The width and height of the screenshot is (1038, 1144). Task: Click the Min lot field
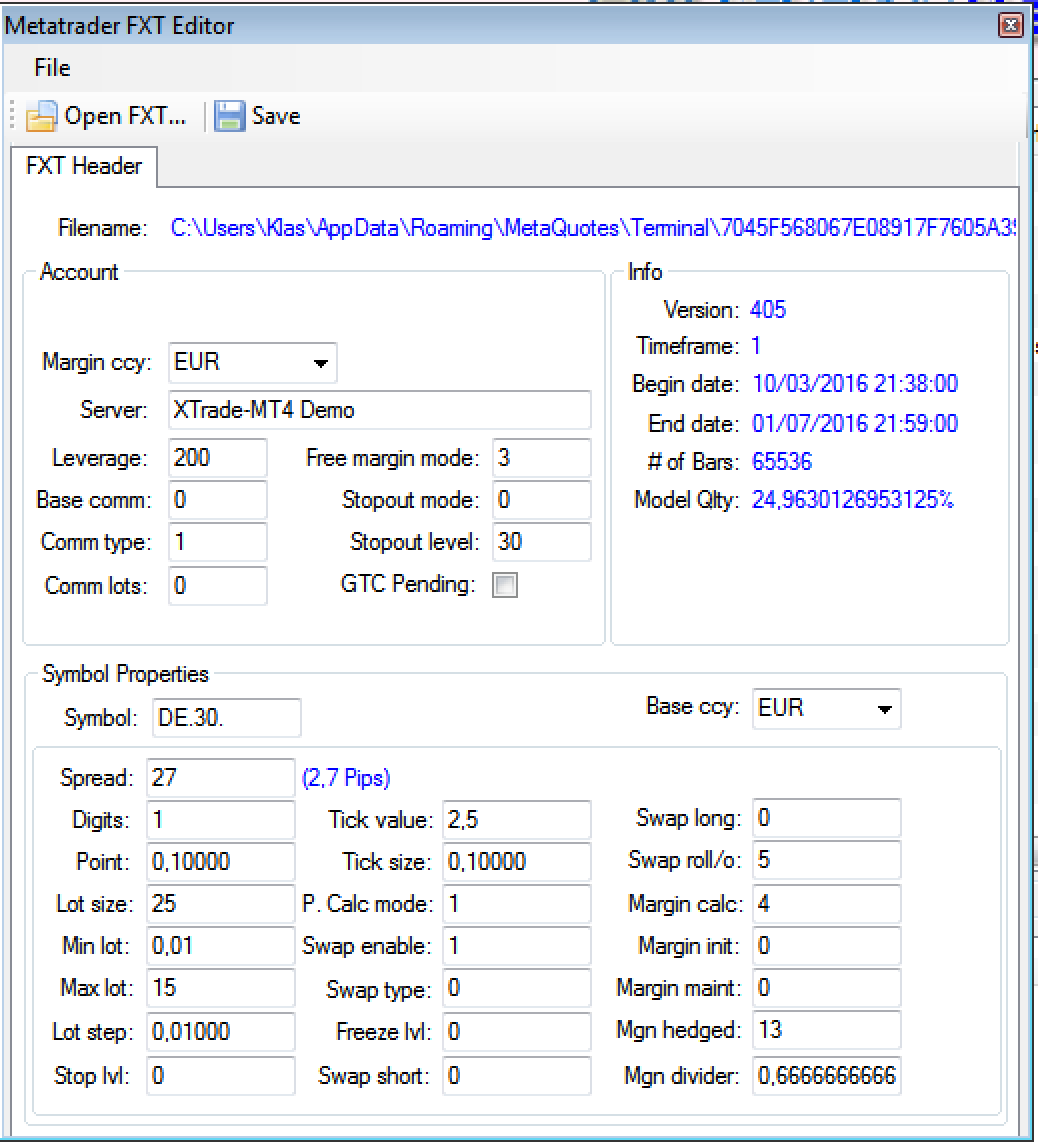[x=220, y=946]
